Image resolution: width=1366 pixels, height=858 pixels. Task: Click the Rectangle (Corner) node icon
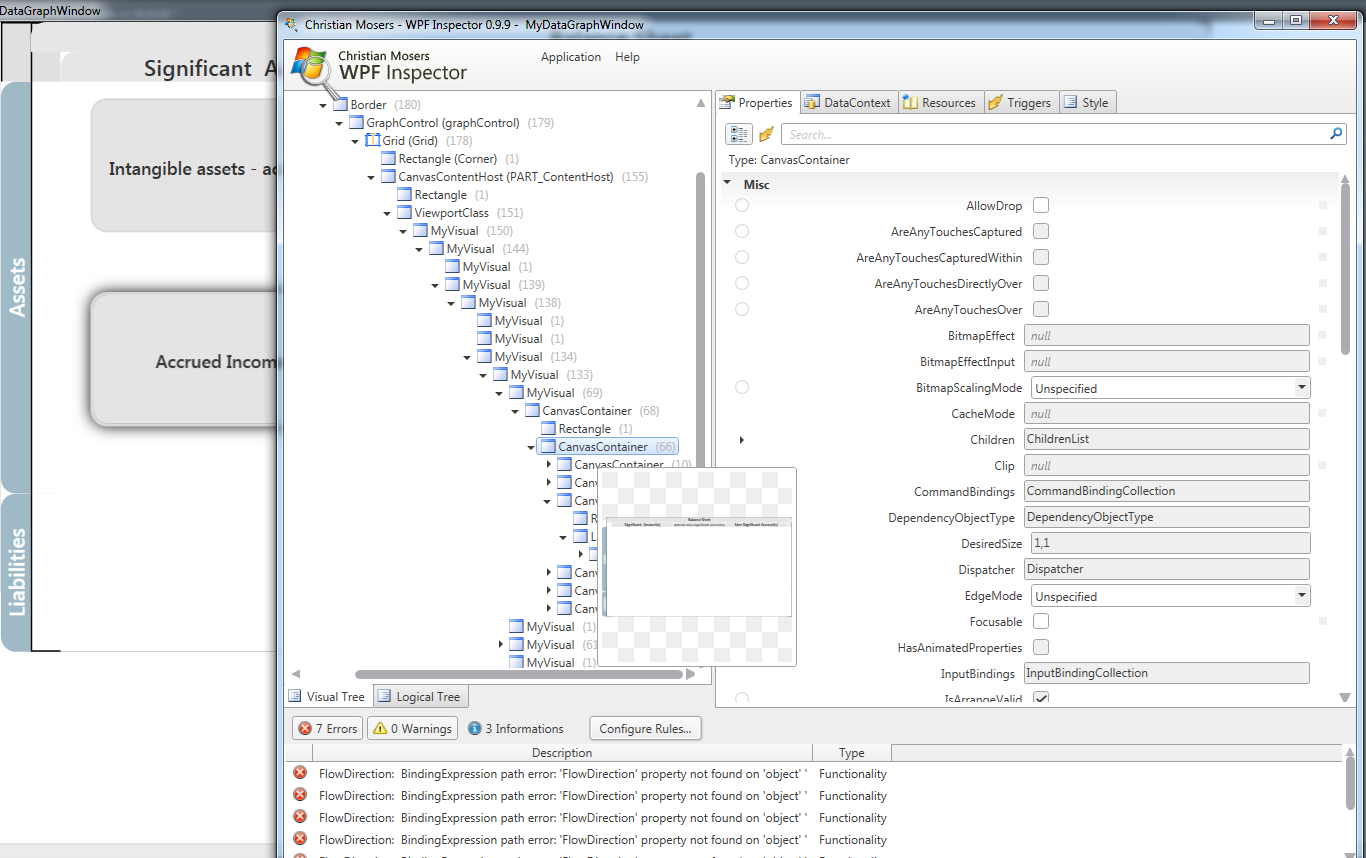[x=388, y=159]
